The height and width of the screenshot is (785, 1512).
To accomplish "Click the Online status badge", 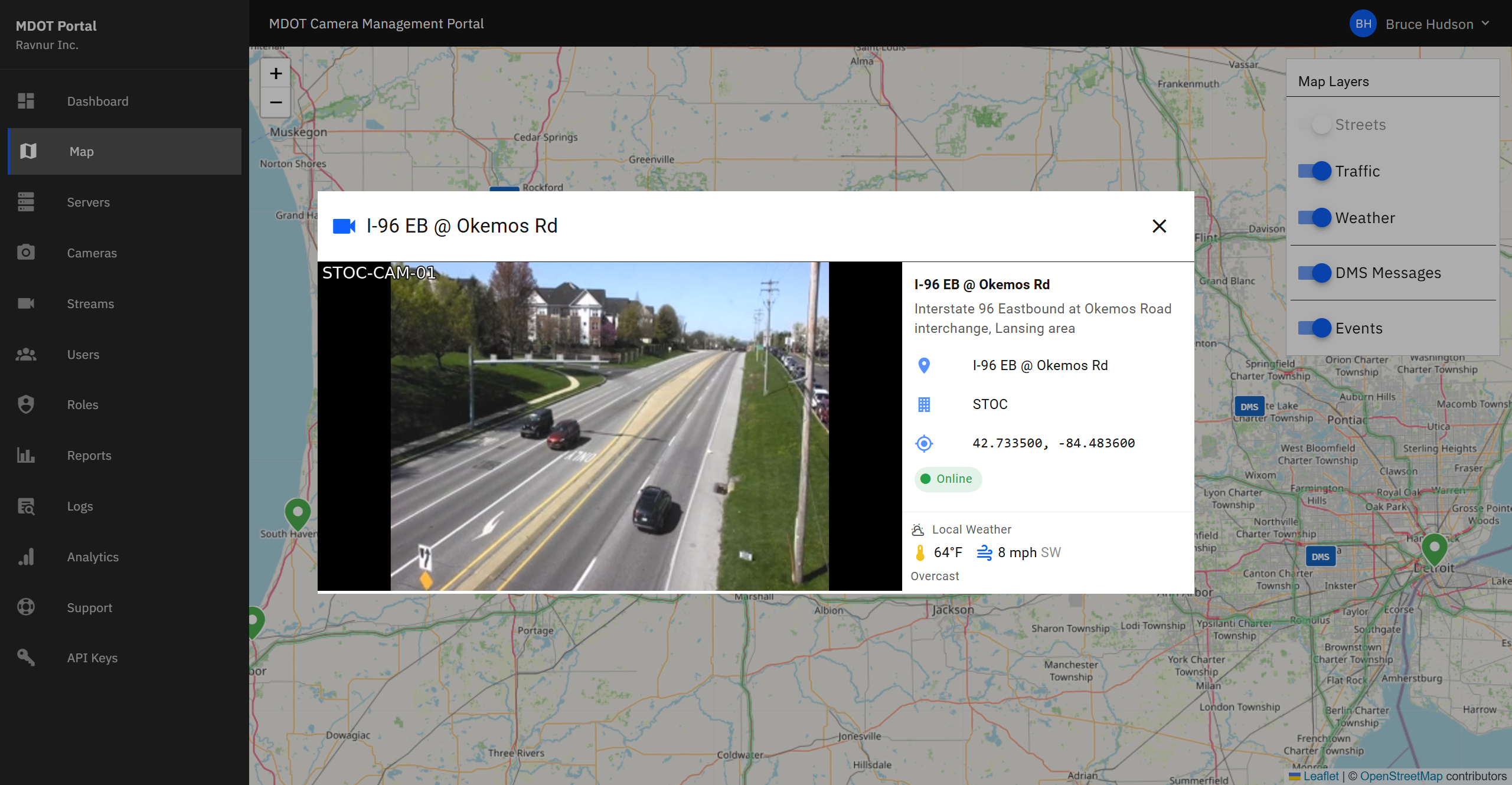I will tap(947, 479).
